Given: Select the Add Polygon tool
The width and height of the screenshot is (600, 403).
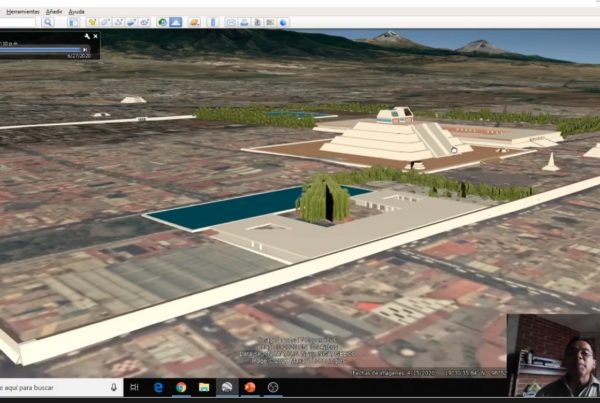Looking at the screenshot, I should tap(105, 21).
